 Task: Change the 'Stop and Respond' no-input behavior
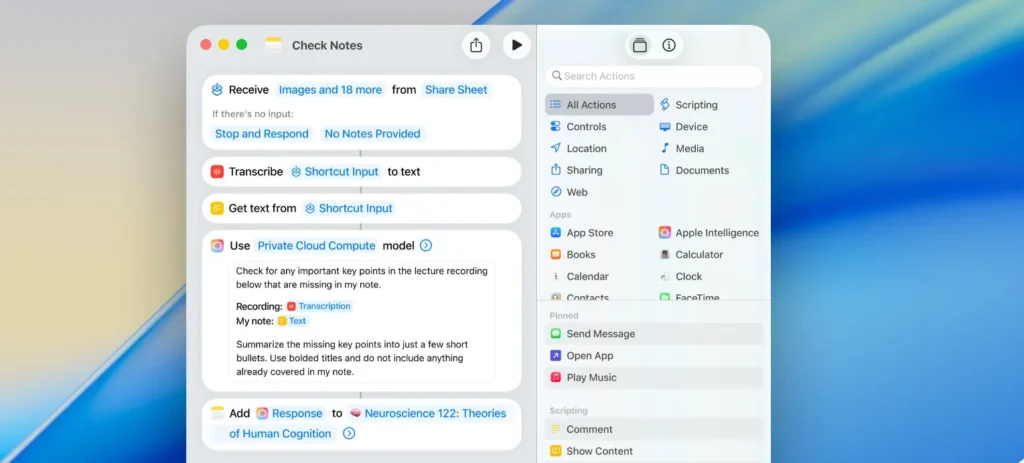[x=262, y=134]
